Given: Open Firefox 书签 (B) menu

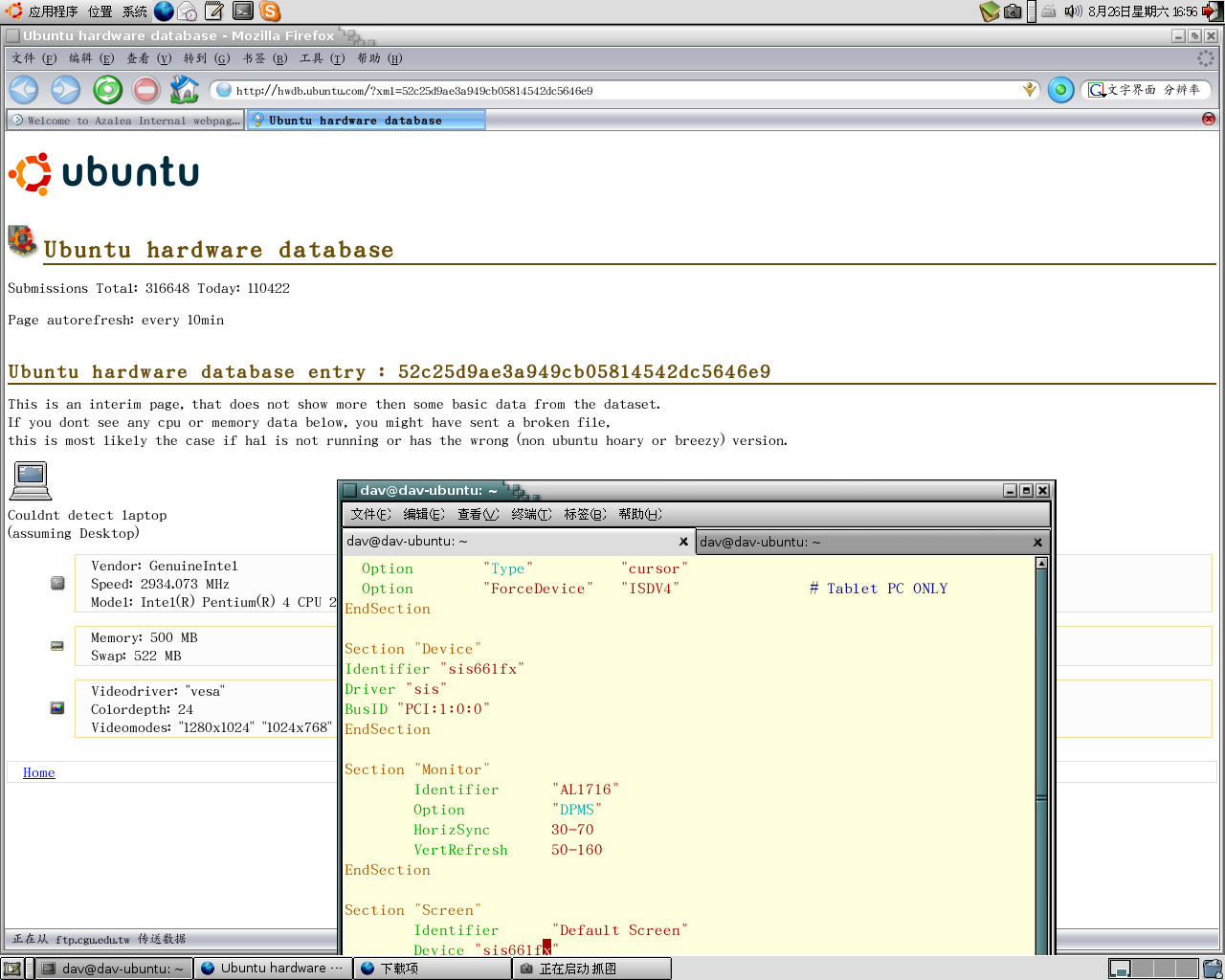Looking at the screenshot, I should 265,58.
